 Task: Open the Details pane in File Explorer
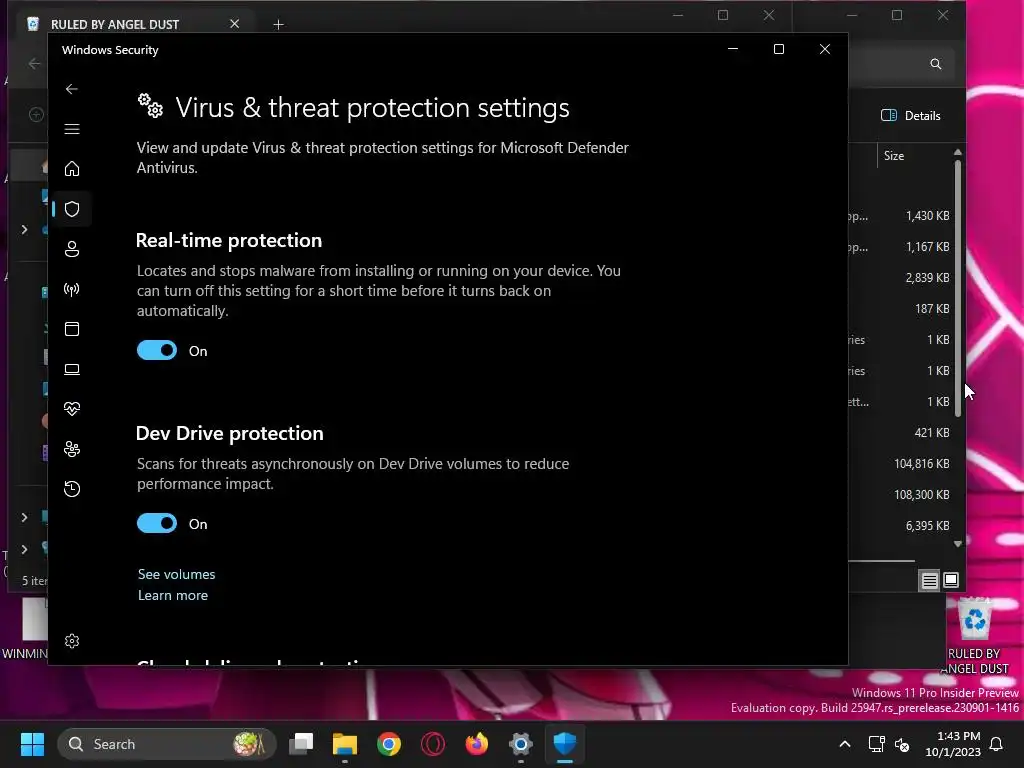pos(910,116)
